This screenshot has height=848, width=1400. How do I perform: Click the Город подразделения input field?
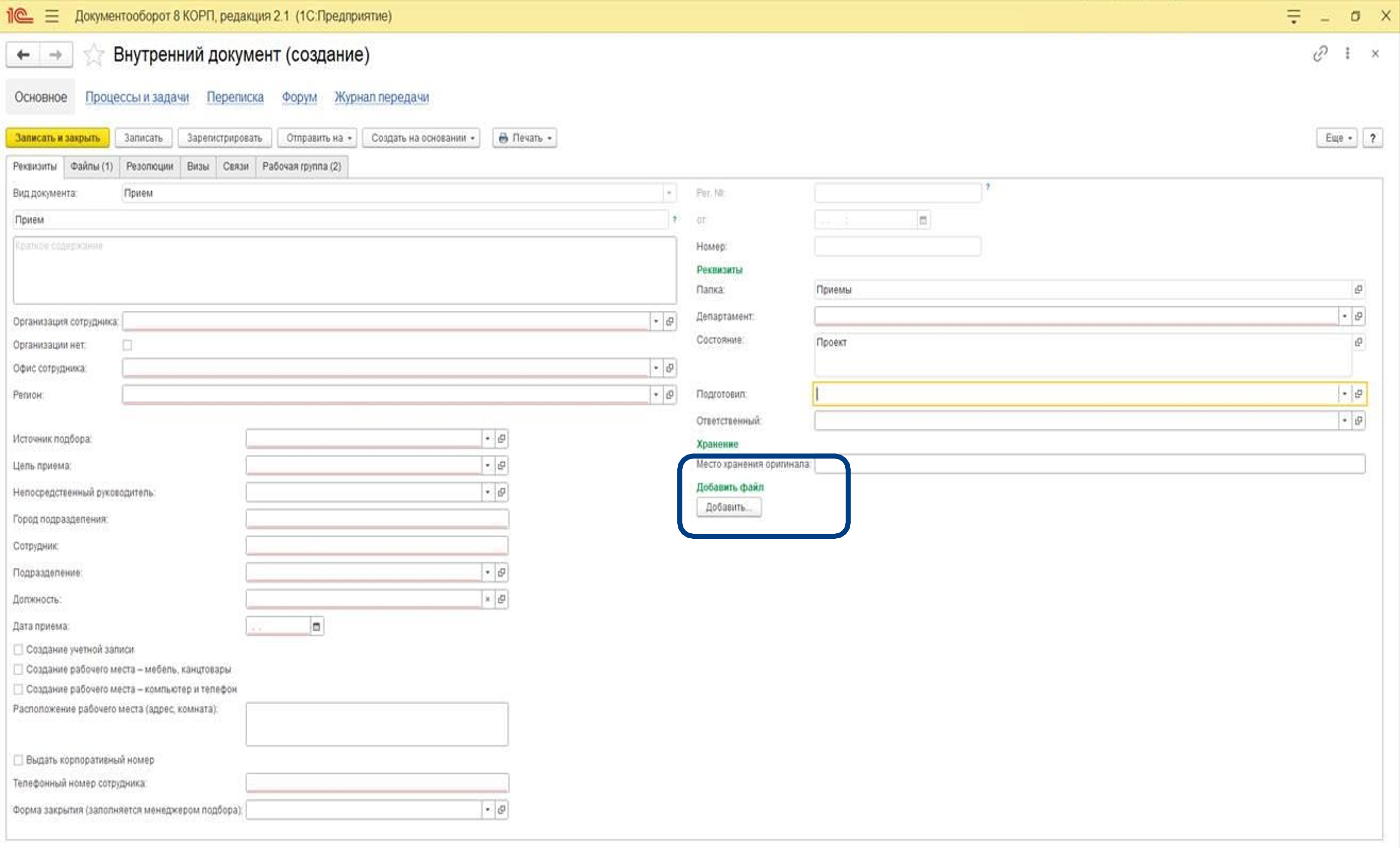tap(377, 519)
